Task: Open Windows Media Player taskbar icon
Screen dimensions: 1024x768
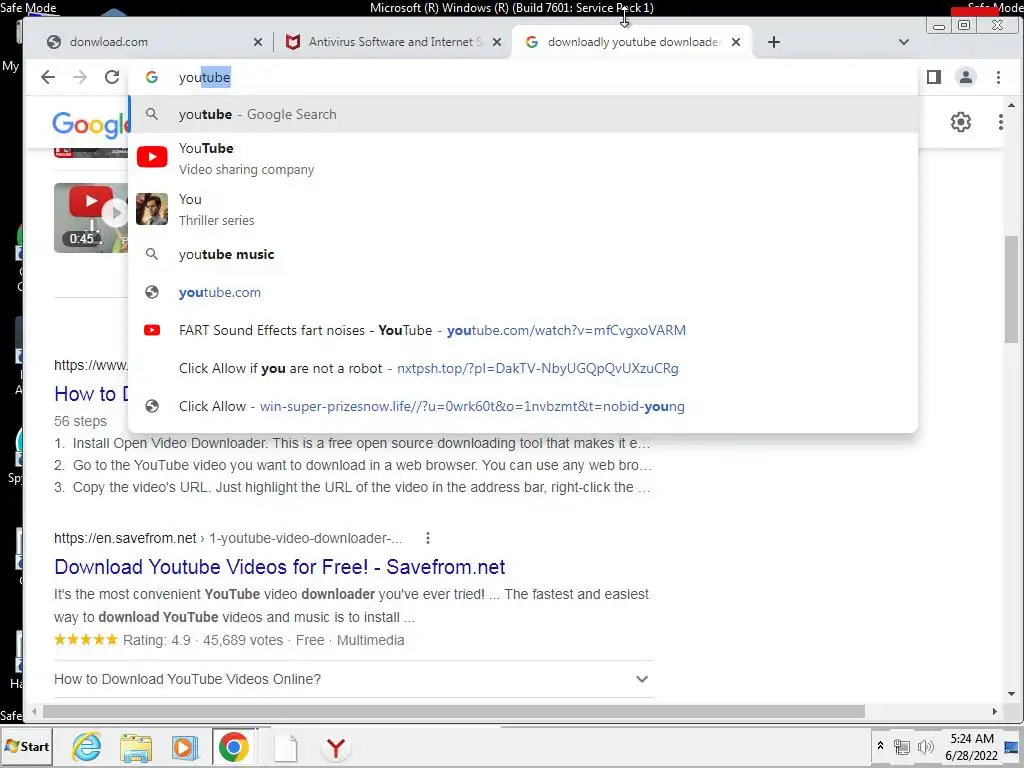Action: [185, 747]
